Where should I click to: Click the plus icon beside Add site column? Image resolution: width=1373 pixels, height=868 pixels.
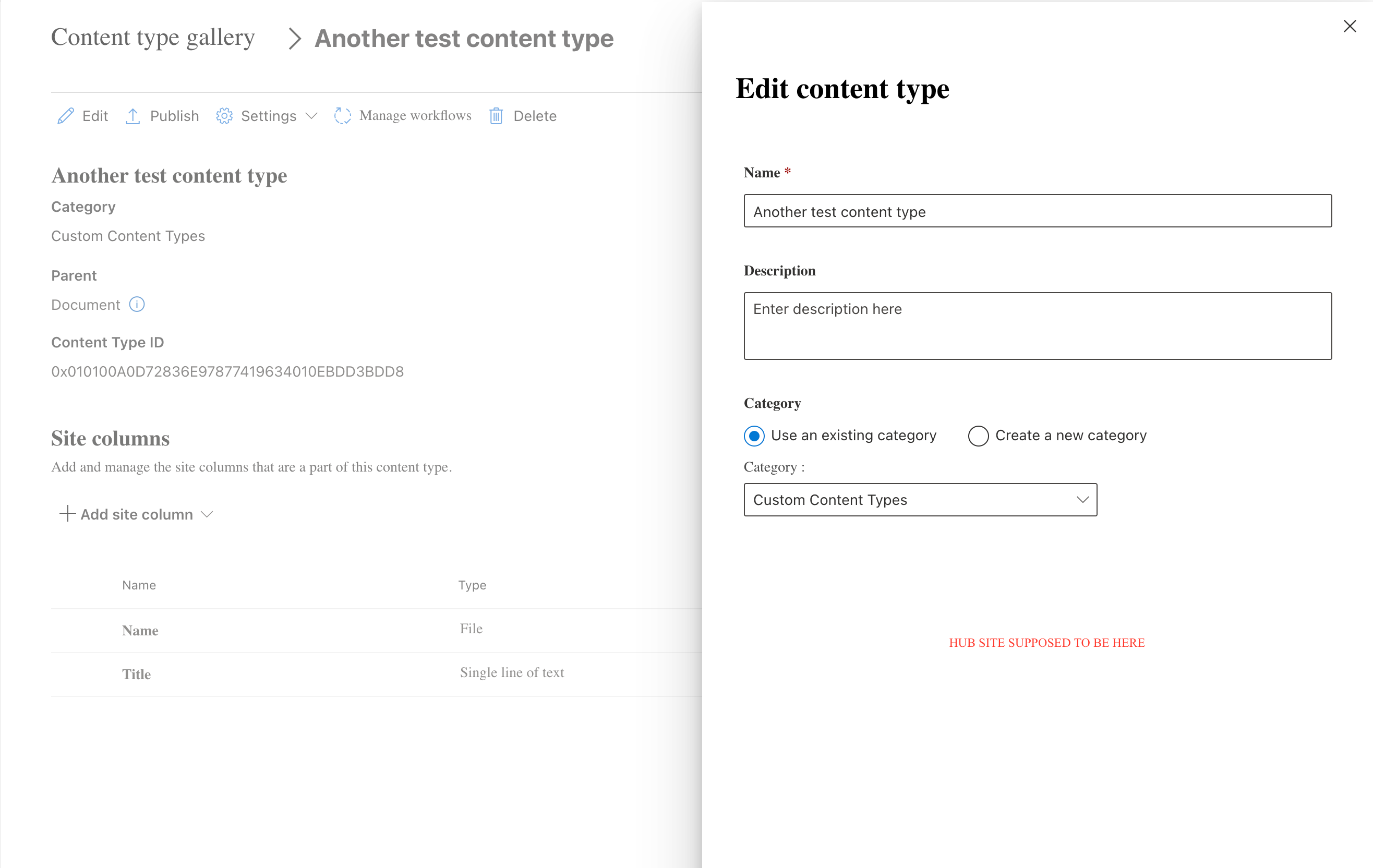coord(67,514)
